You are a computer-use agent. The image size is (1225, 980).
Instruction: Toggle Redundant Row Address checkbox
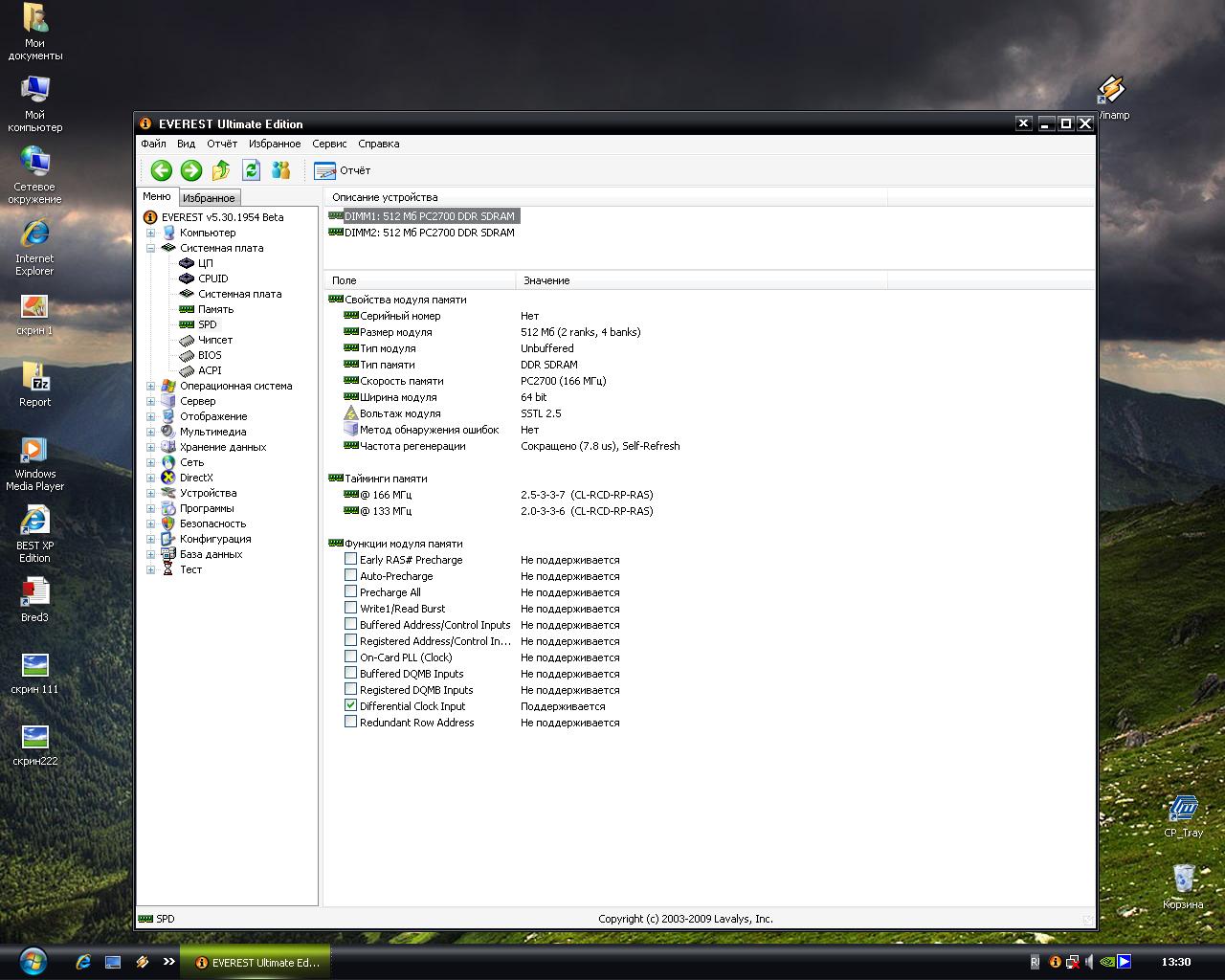tap(350, 722)
